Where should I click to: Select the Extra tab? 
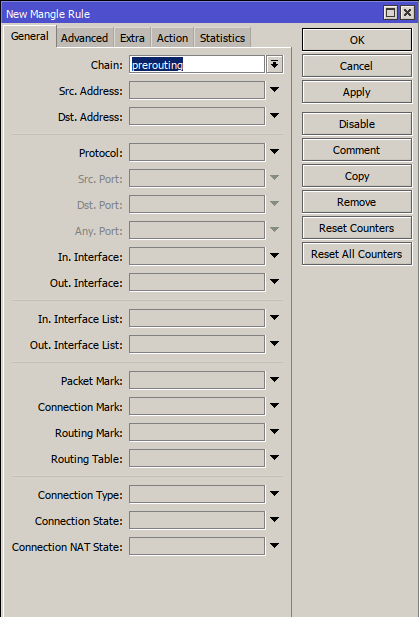click(x=132, y=38)
